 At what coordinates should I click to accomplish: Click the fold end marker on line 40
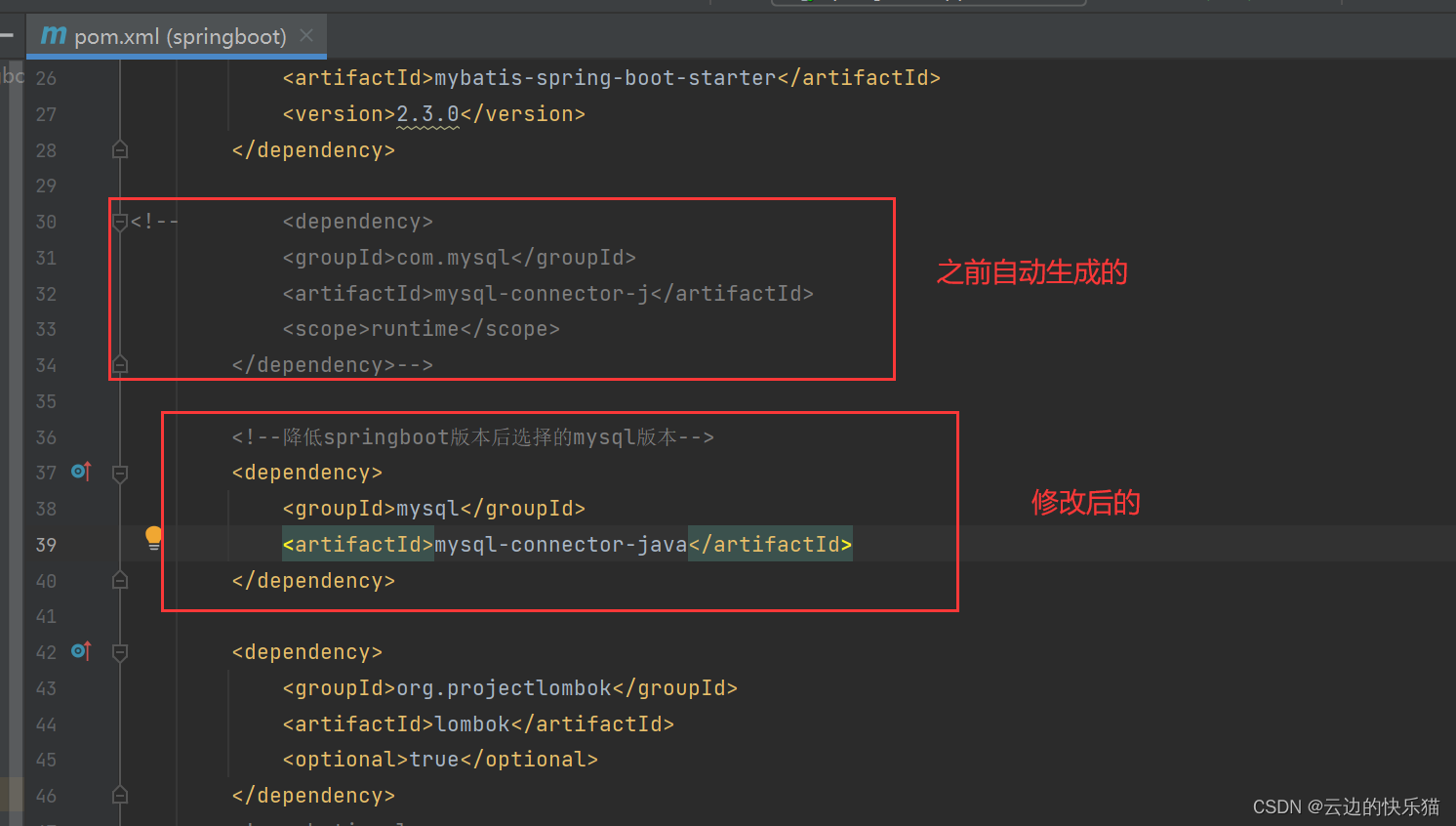(x=120, y=581)
